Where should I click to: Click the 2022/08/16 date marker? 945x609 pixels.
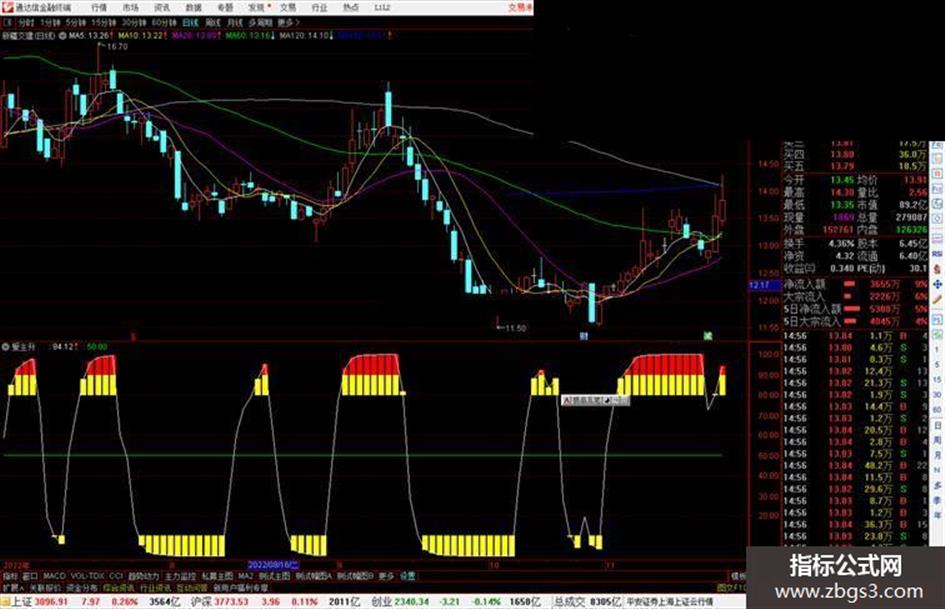point(273,565)
